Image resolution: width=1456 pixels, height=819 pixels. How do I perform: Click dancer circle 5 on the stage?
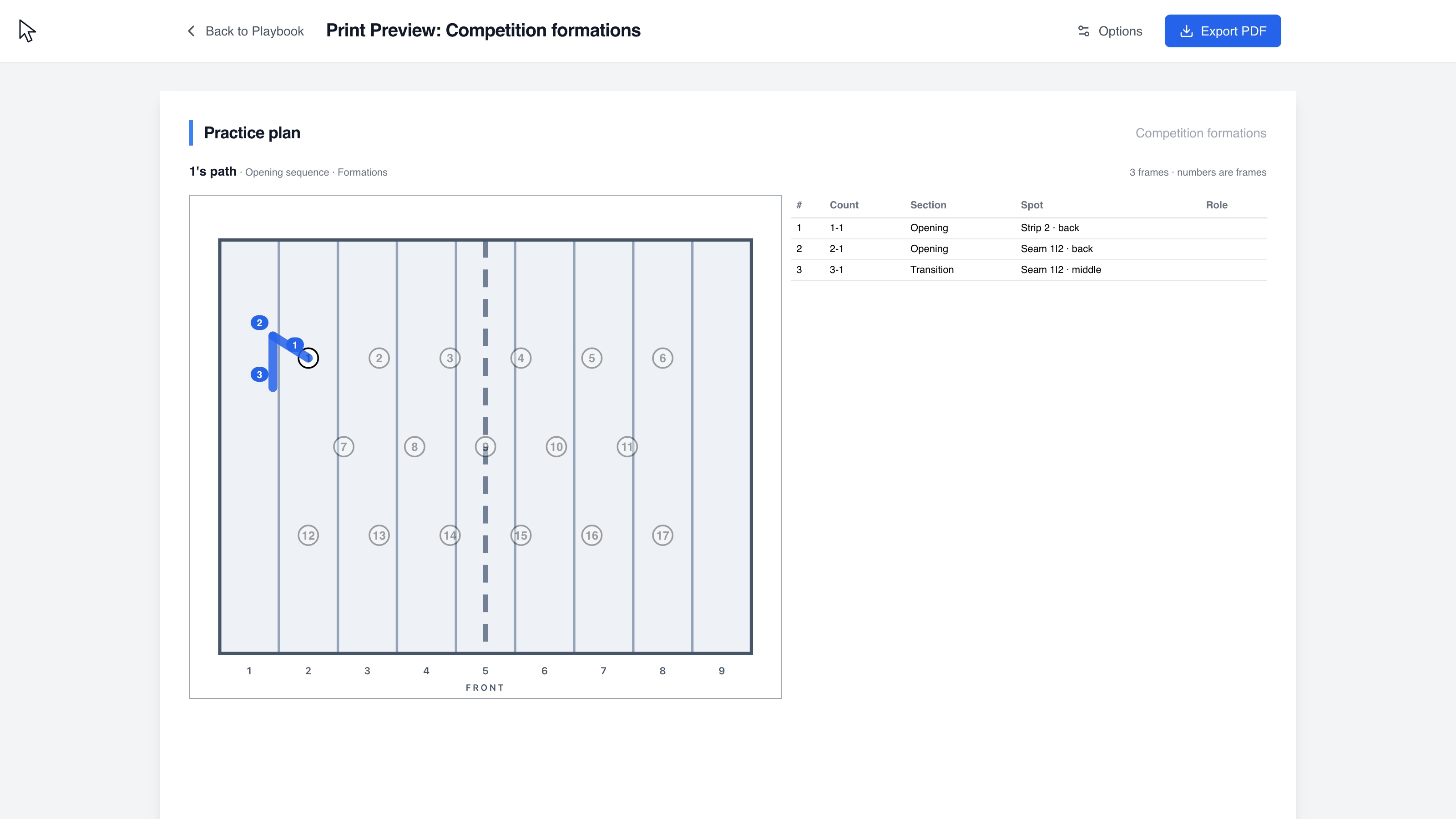(592, 358)
